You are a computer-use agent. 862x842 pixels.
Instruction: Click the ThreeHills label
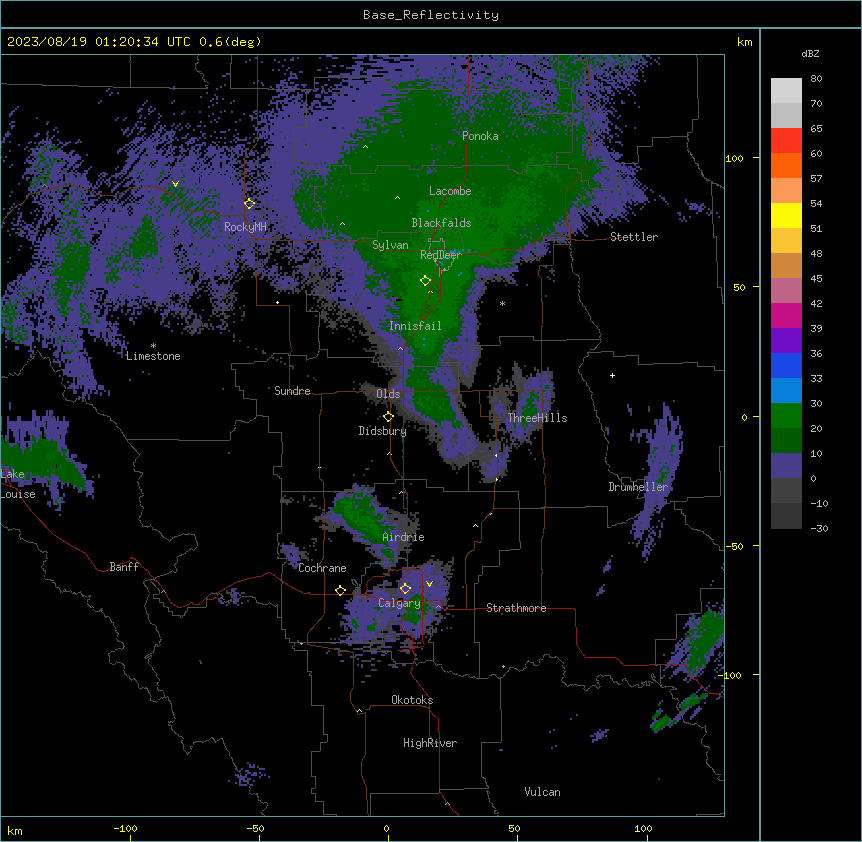(537, 418)
